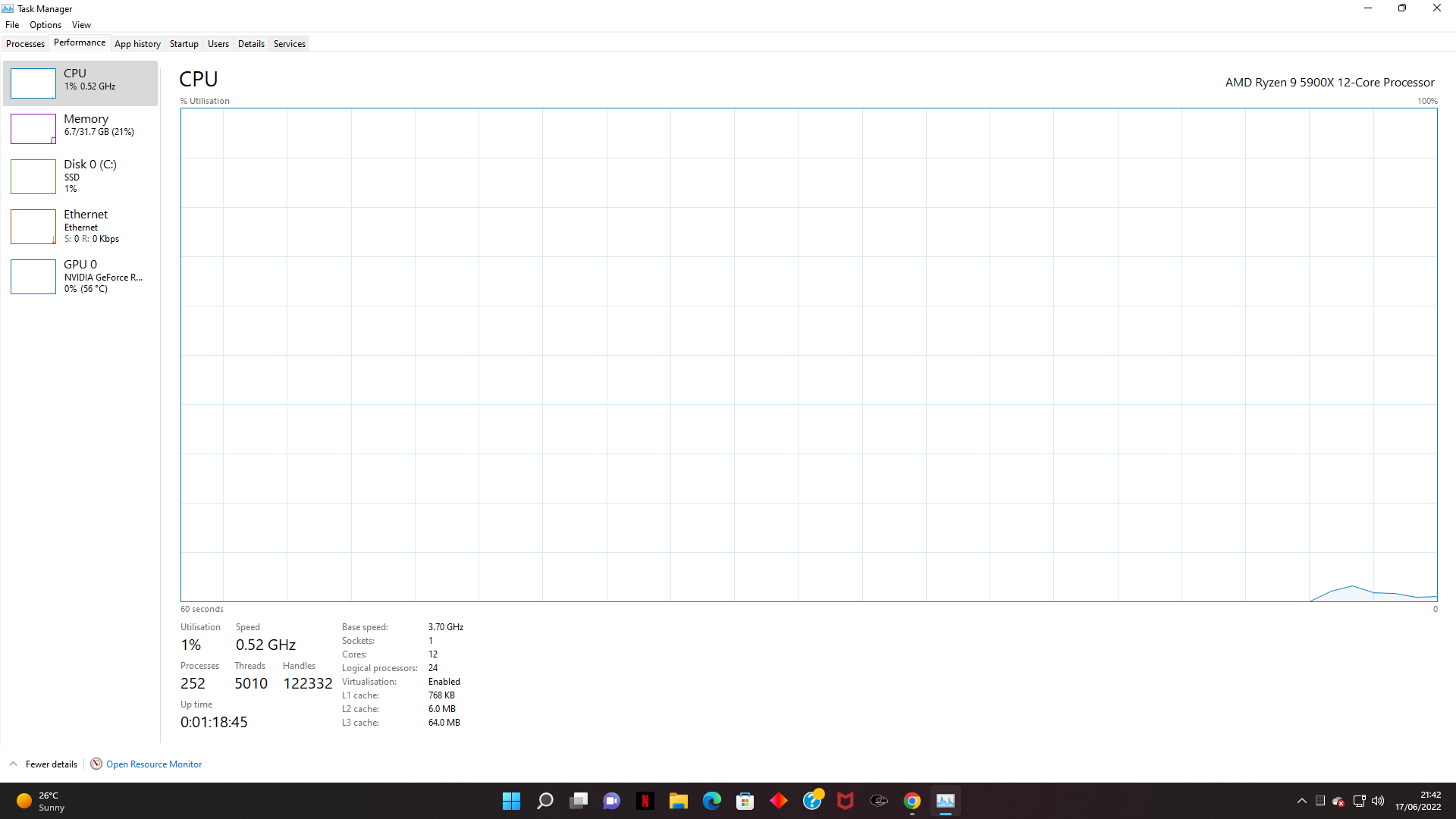Image resolution: width=1456 pixels, height=819 pixels.
Task: Open Microsoft Store from the taskbar
Action: (x=745, y=800)
